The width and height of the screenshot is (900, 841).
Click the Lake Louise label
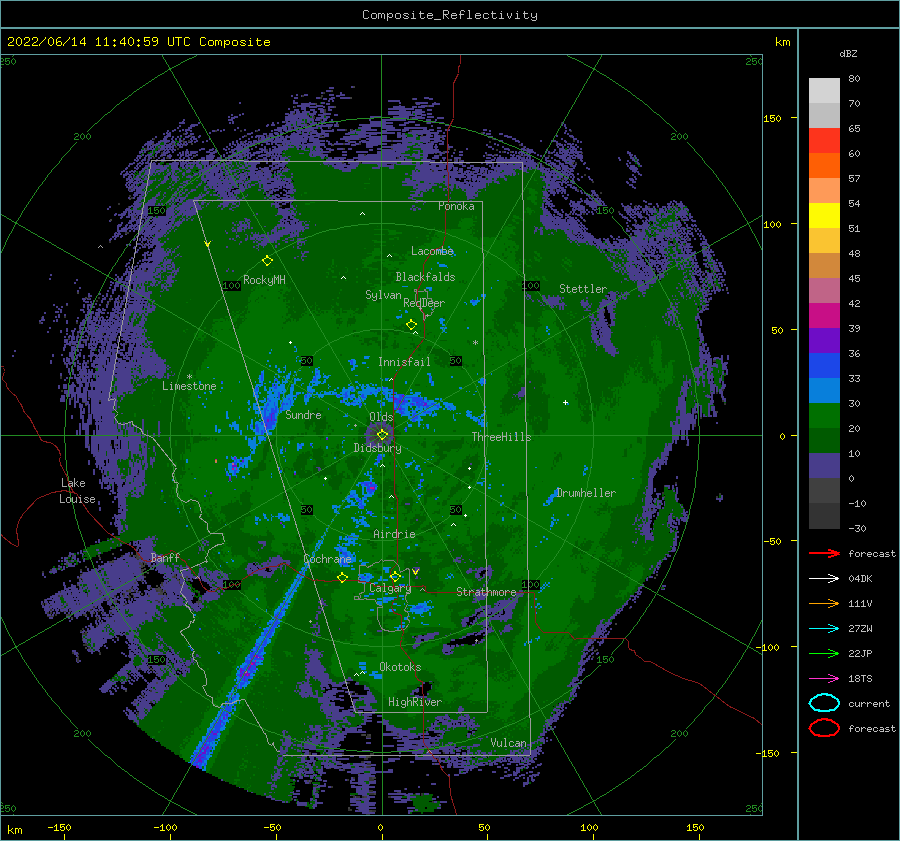(77, 491)
